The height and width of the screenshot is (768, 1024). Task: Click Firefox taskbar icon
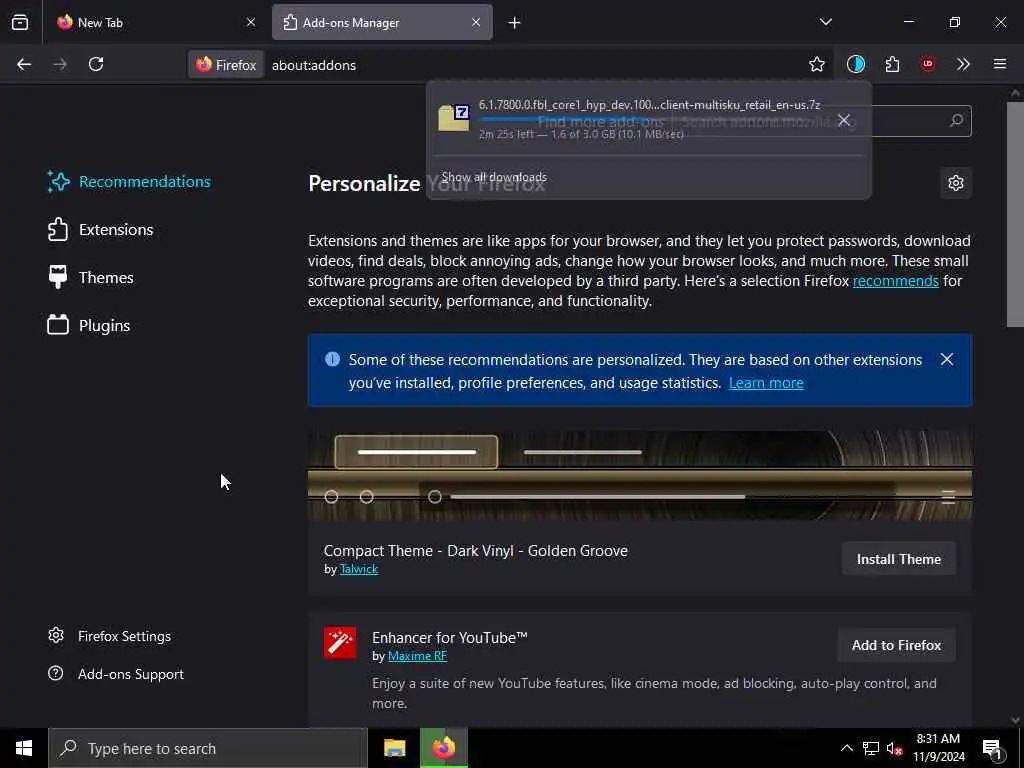(x=444, y=748)
